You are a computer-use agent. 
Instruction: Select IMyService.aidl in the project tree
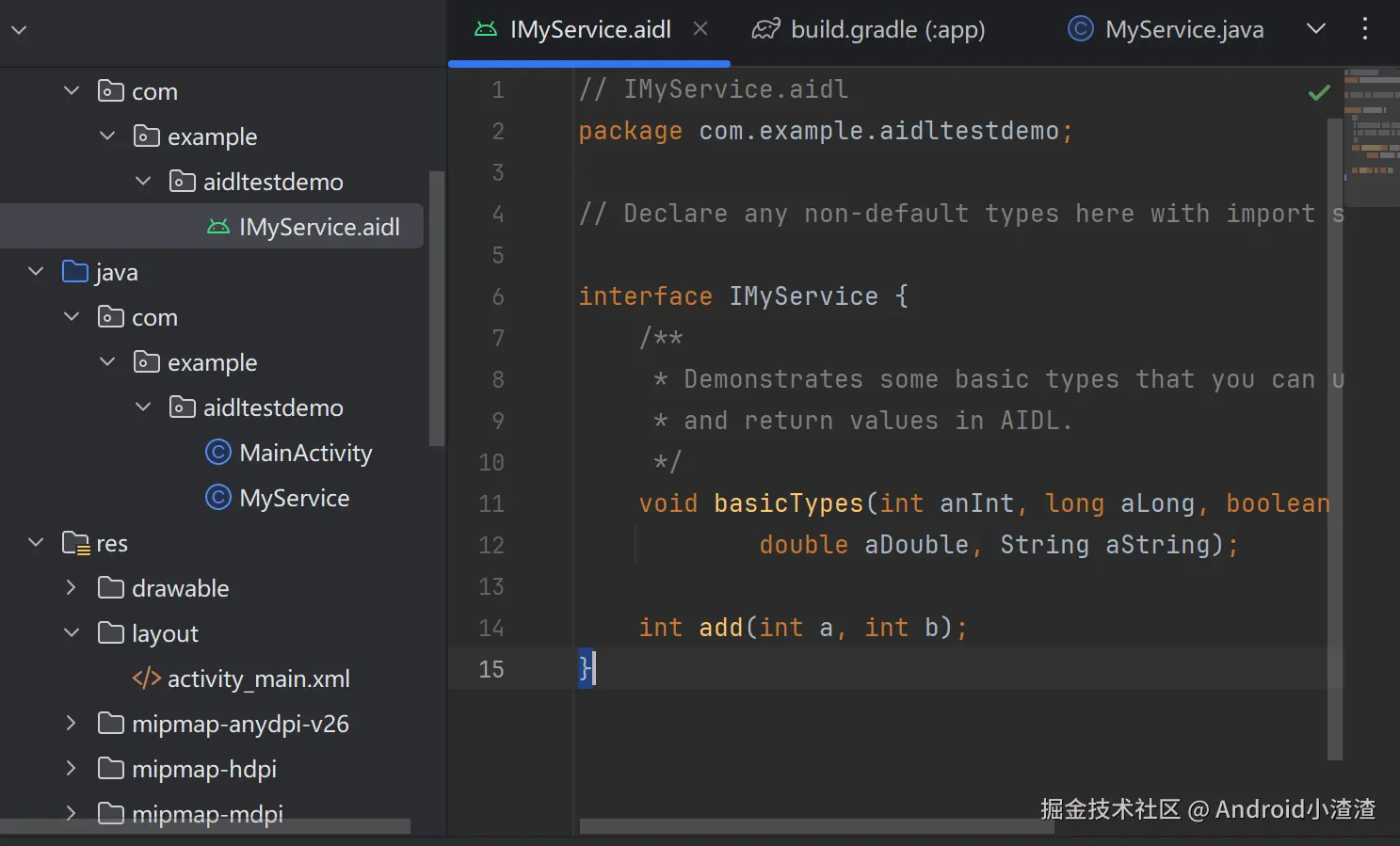click(x=318, y=227)
